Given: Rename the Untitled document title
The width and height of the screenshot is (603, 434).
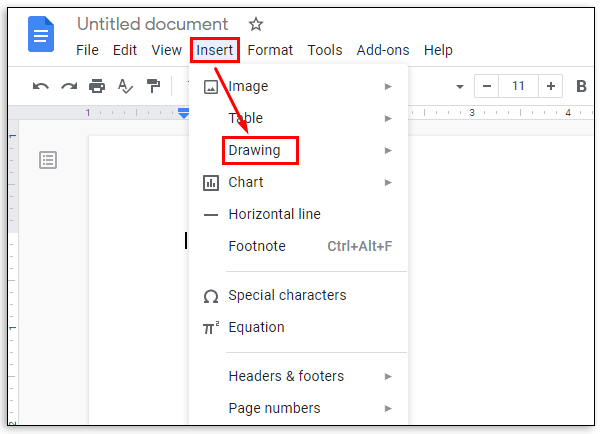Looking at the screenshot, I should (153, 24).
